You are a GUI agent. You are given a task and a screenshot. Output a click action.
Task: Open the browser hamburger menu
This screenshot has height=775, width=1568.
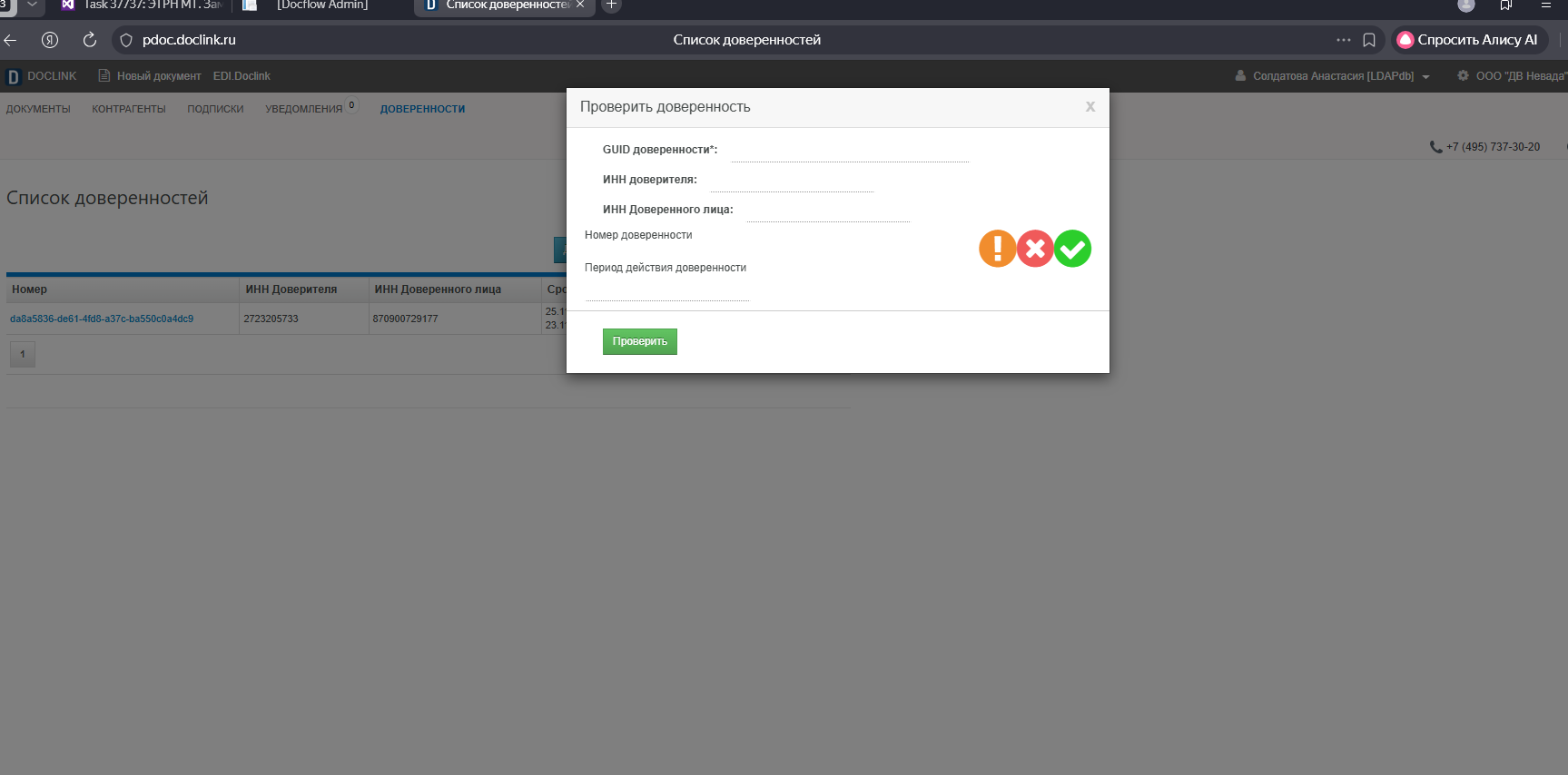click(1546, 5)
